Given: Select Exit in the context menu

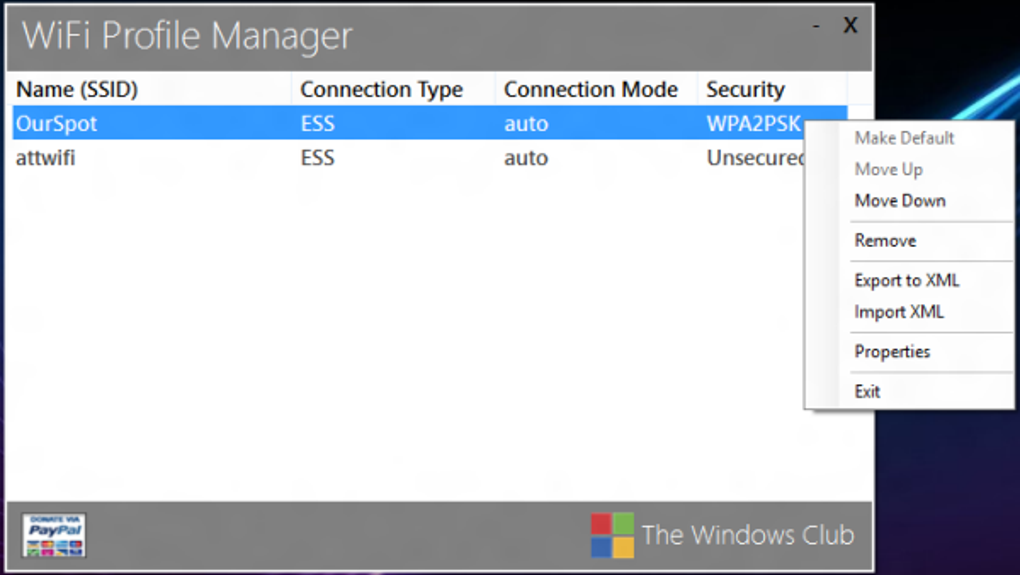Looking at the screenshot, I should (867, 392).
